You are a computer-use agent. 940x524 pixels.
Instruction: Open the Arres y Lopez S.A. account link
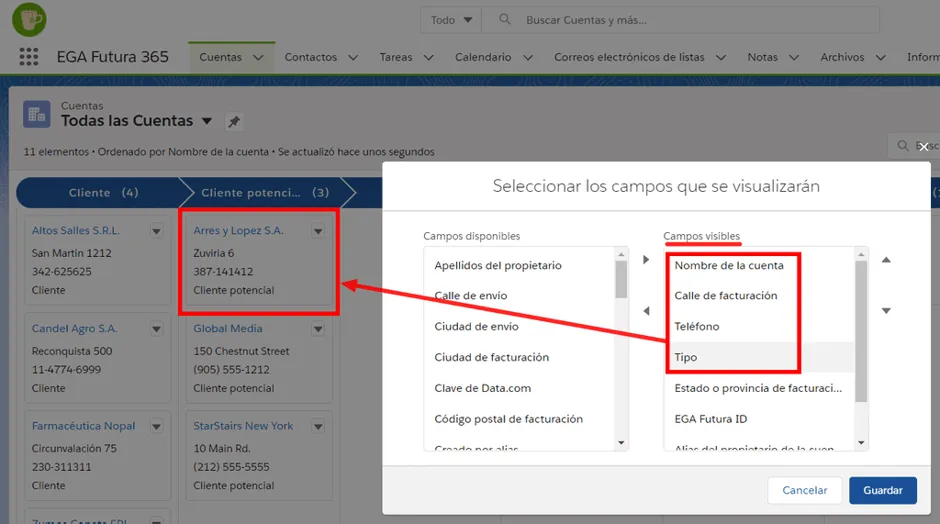[238, 230]
